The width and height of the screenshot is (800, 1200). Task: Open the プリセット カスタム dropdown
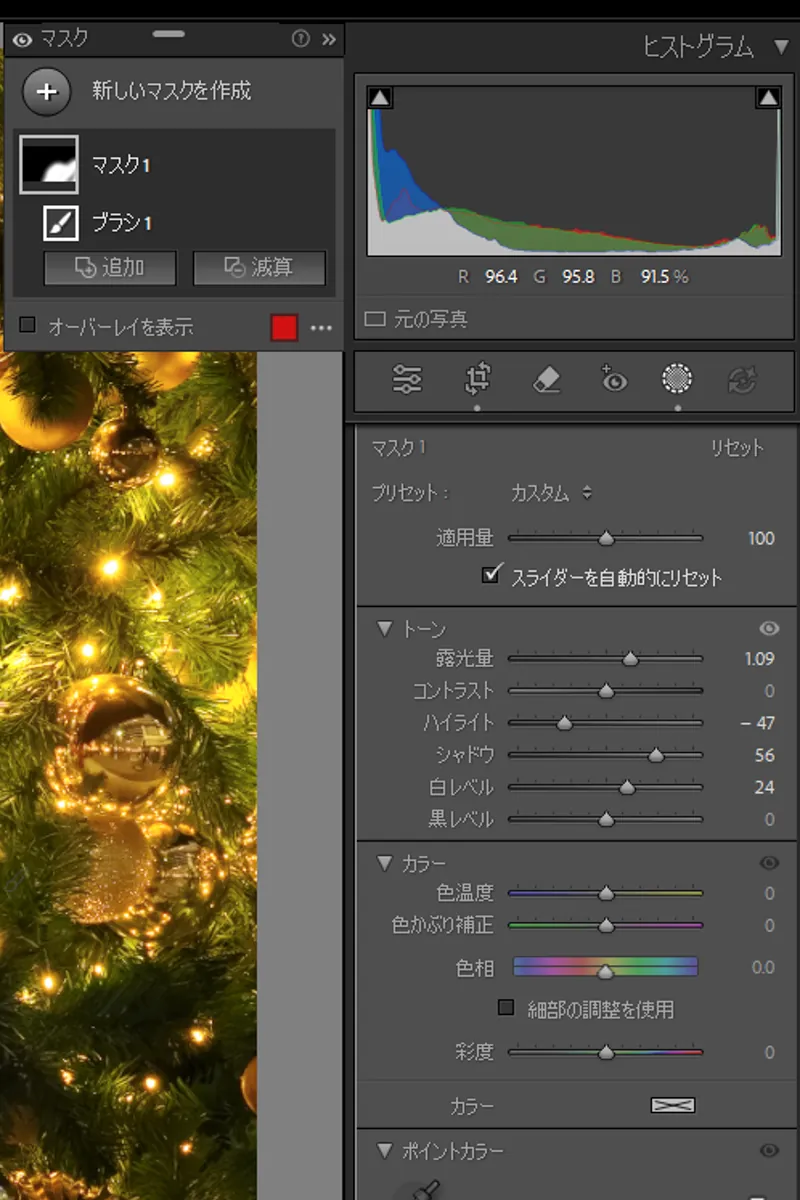coord(551,493)
